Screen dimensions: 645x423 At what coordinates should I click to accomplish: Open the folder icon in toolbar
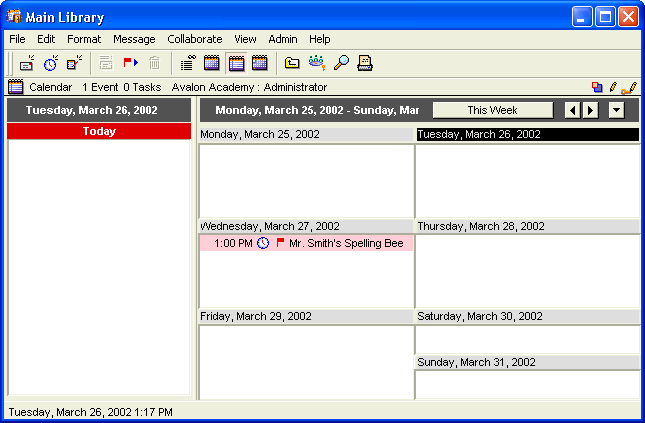292,63
